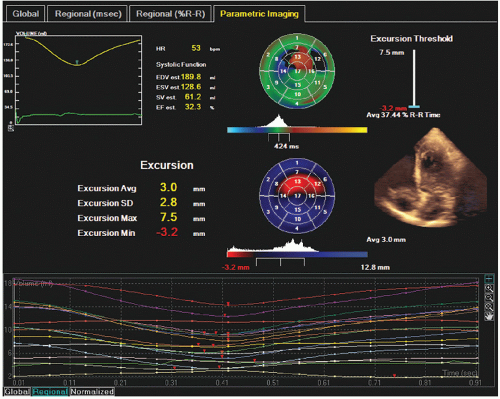The image size is (500, 399).
Task: Click the 12.8 mm scale label
Action: pyautogui.click(x=375, y=267)
